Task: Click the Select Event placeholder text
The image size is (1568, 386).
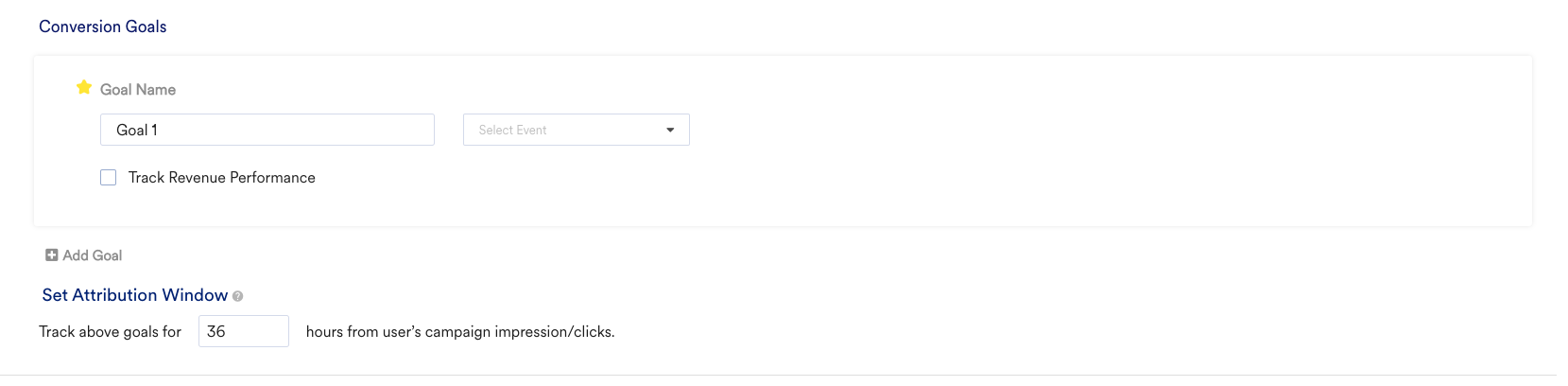Action: point(512,130)
